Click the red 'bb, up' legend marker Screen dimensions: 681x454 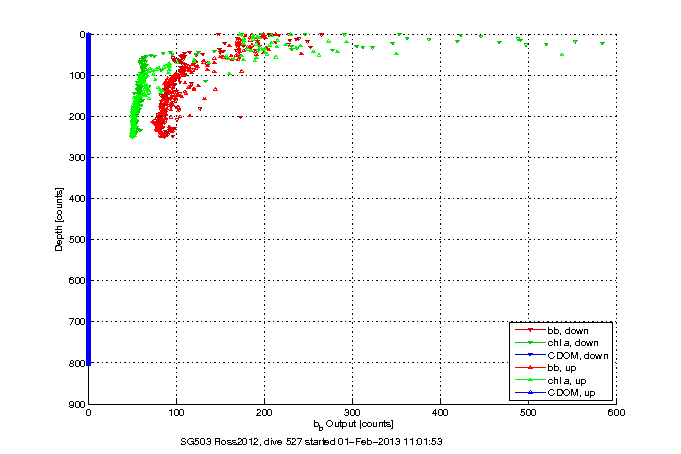[x=530, y=369]
